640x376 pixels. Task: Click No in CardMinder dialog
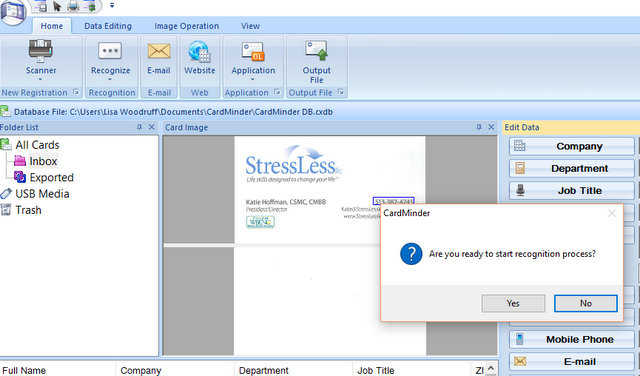coord(586,303)
